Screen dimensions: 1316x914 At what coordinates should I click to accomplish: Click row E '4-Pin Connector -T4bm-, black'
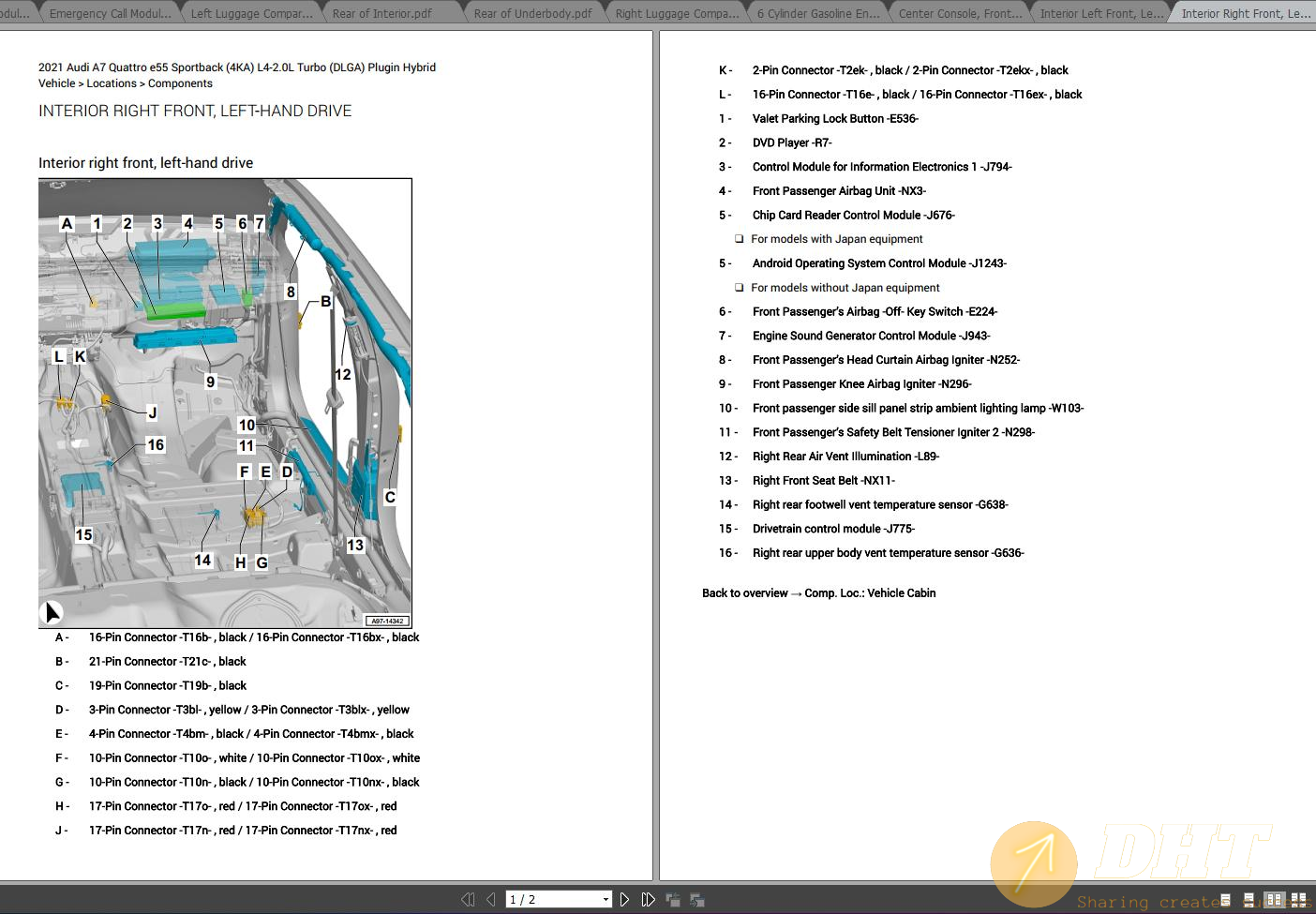coord(234,734)
